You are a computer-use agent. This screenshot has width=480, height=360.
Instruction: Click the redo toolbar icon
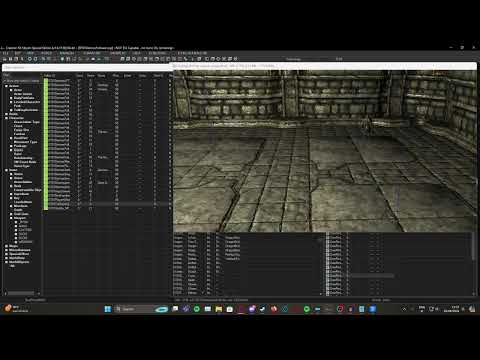point(35,59)
